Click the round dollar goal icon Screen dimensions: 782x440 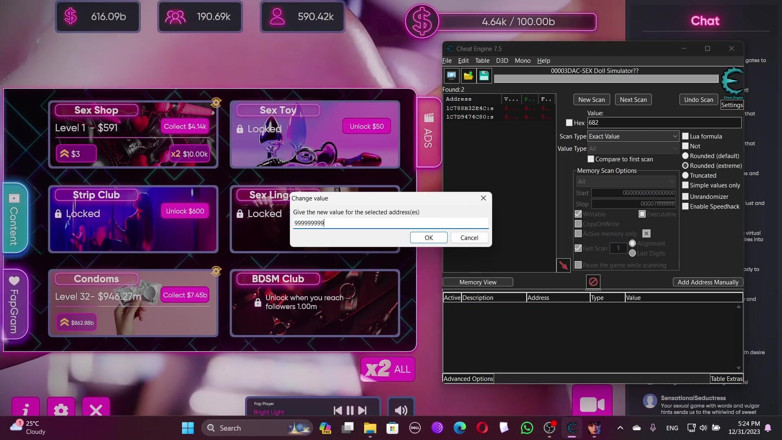coord(421,21)
